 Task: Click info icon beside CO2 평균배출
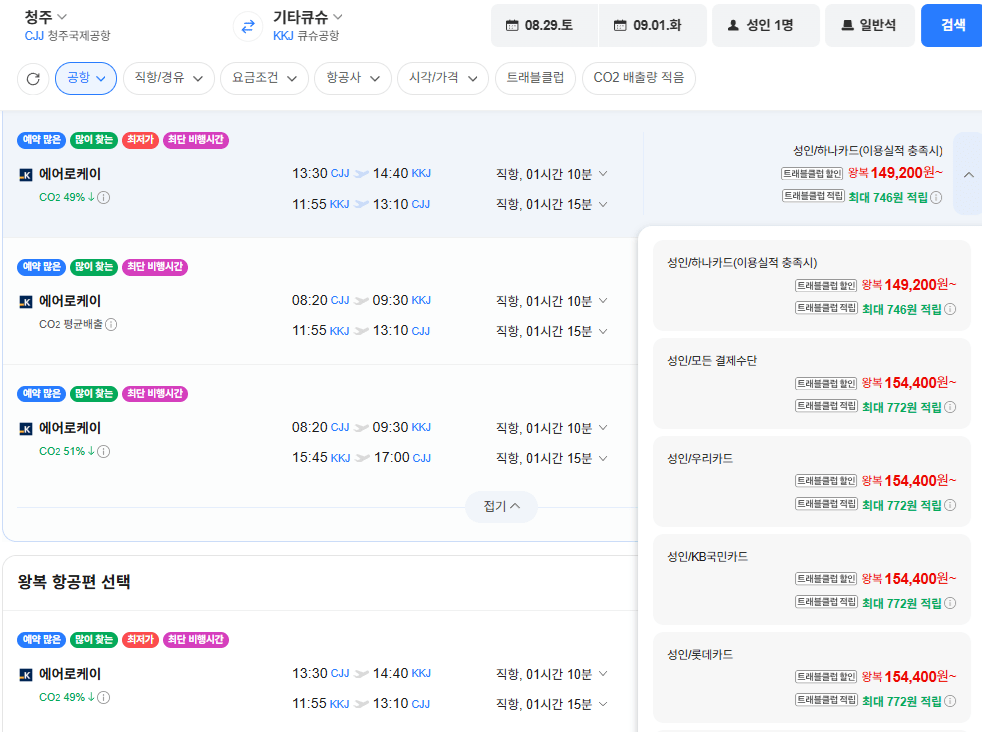[111, 324]
